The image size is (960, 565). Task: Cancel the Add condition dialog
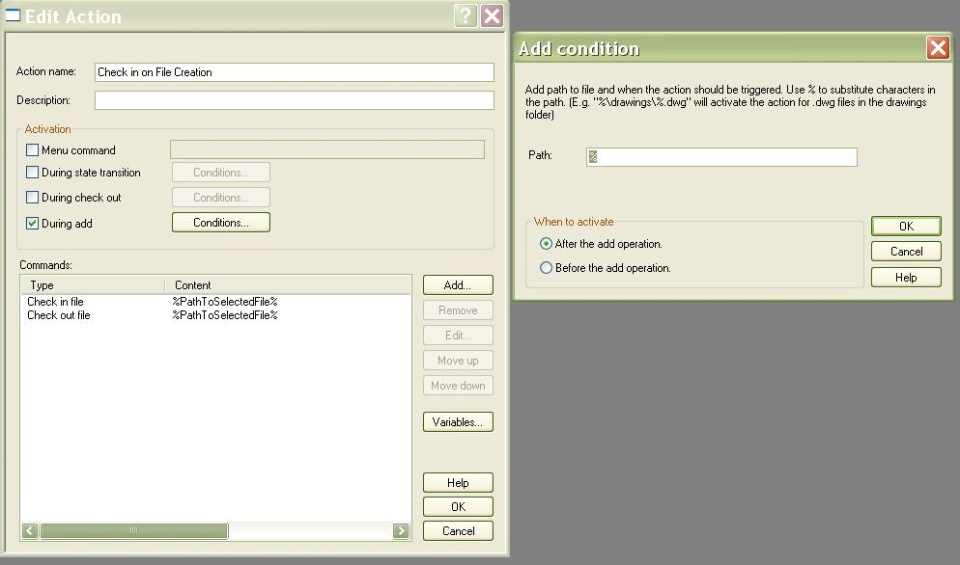click(906, 252)
